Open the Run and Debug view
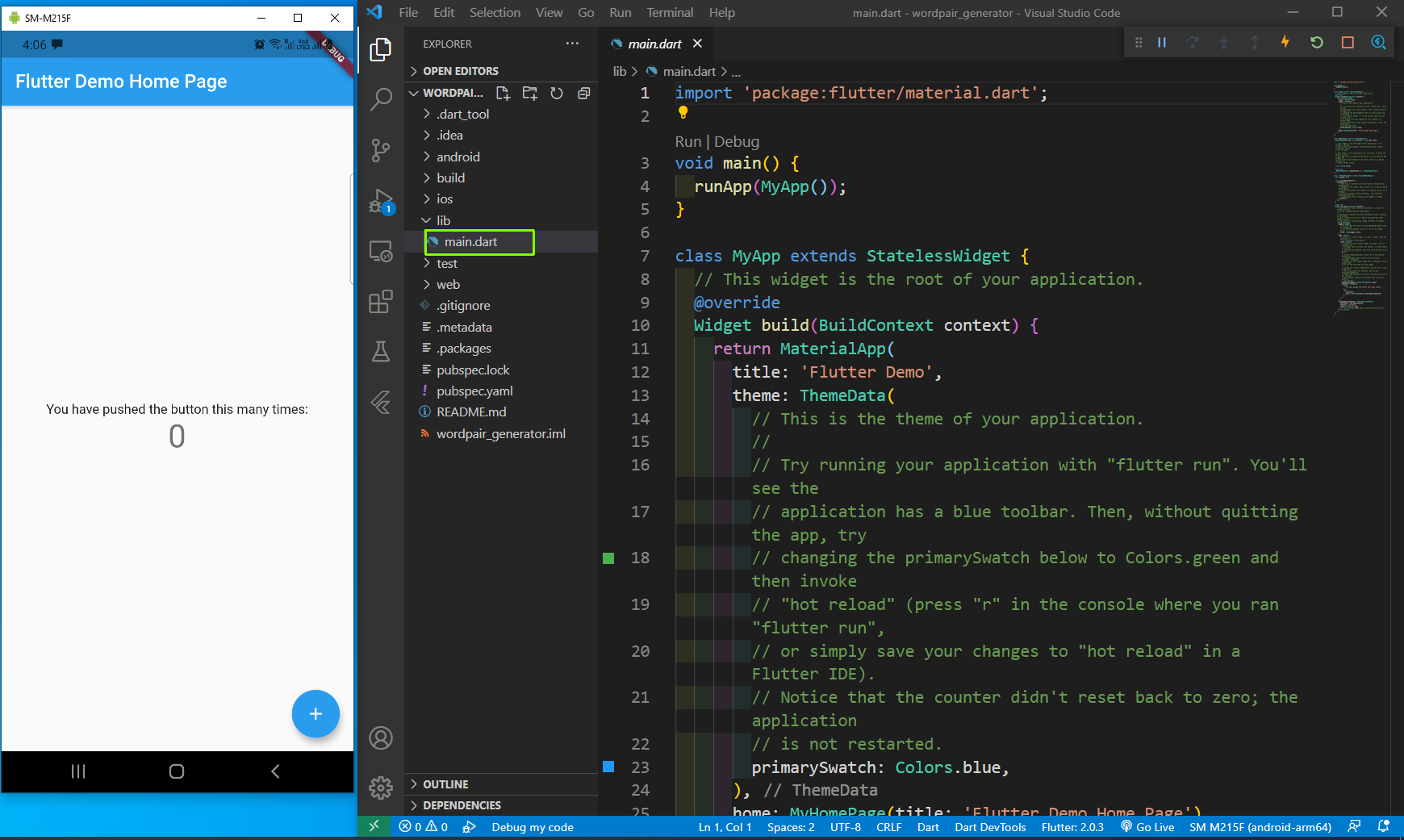1404x840 pixels. click(380, 201)
